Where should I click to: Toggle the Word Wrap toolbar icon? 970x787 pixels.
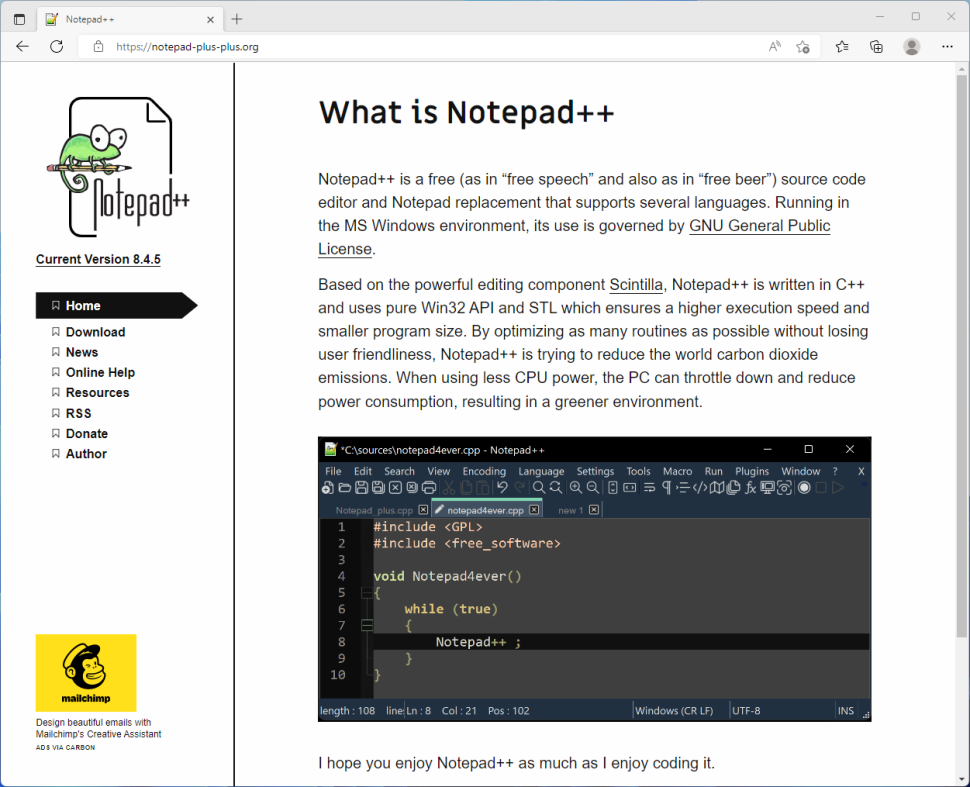click(x=650, y=488)
